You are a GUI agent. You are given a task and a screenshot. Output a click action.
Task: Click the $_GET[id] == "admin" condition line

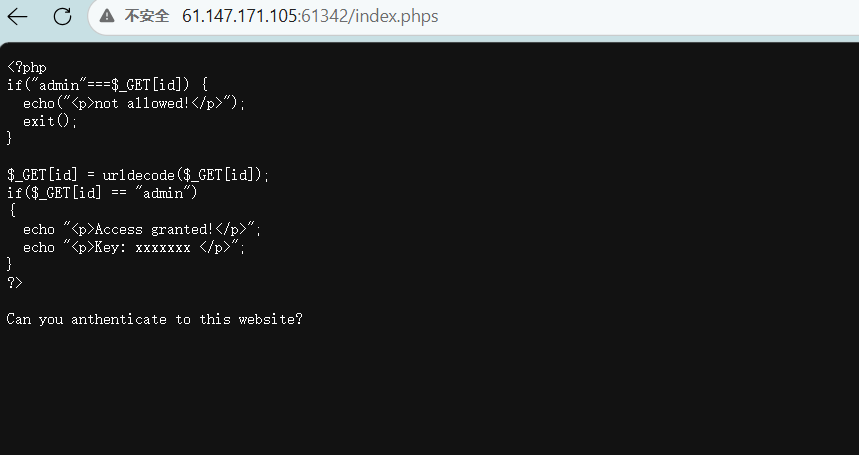(x=102, y=193)
